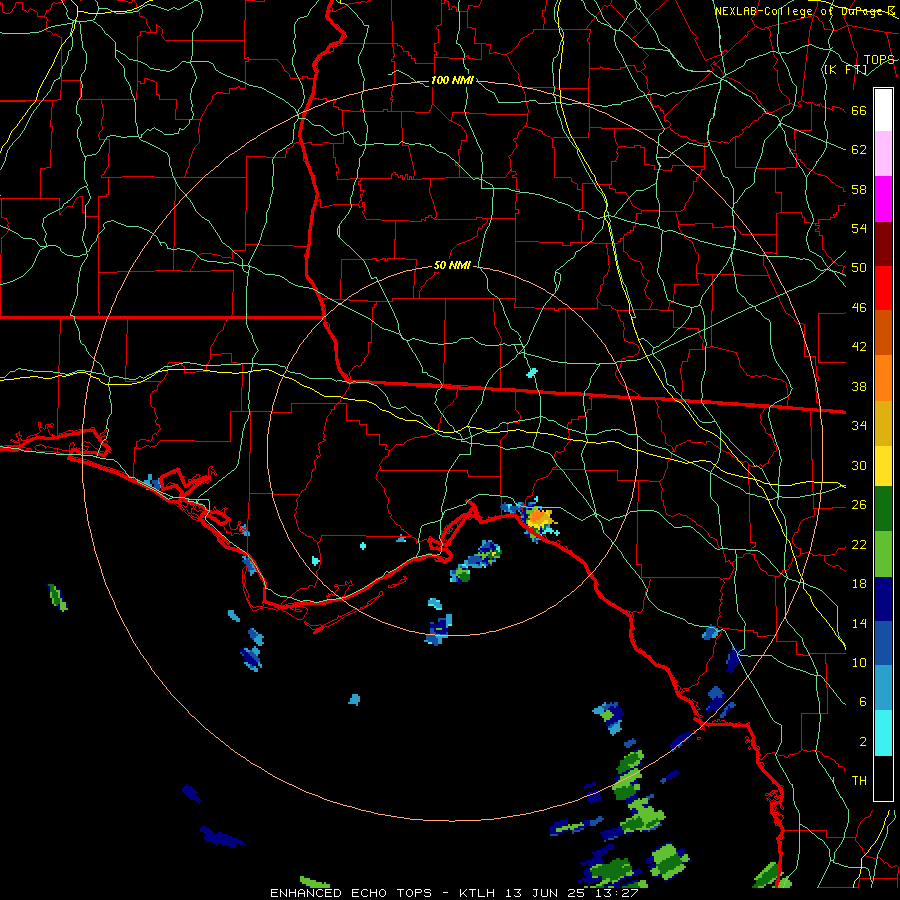Click the legend value '42'
Viewport: 900px width, 900px height.
click(859, 347)
